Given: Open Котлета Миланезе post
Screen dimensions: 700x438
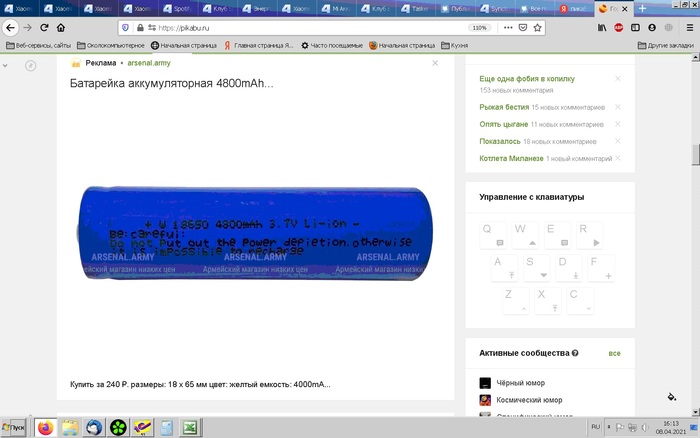Looking at the screenshot, I should [511, 158].
